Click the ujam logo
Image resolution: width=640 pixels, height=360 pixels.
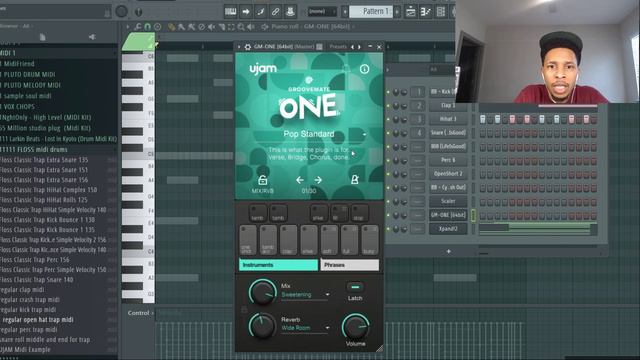pos(263,69)
